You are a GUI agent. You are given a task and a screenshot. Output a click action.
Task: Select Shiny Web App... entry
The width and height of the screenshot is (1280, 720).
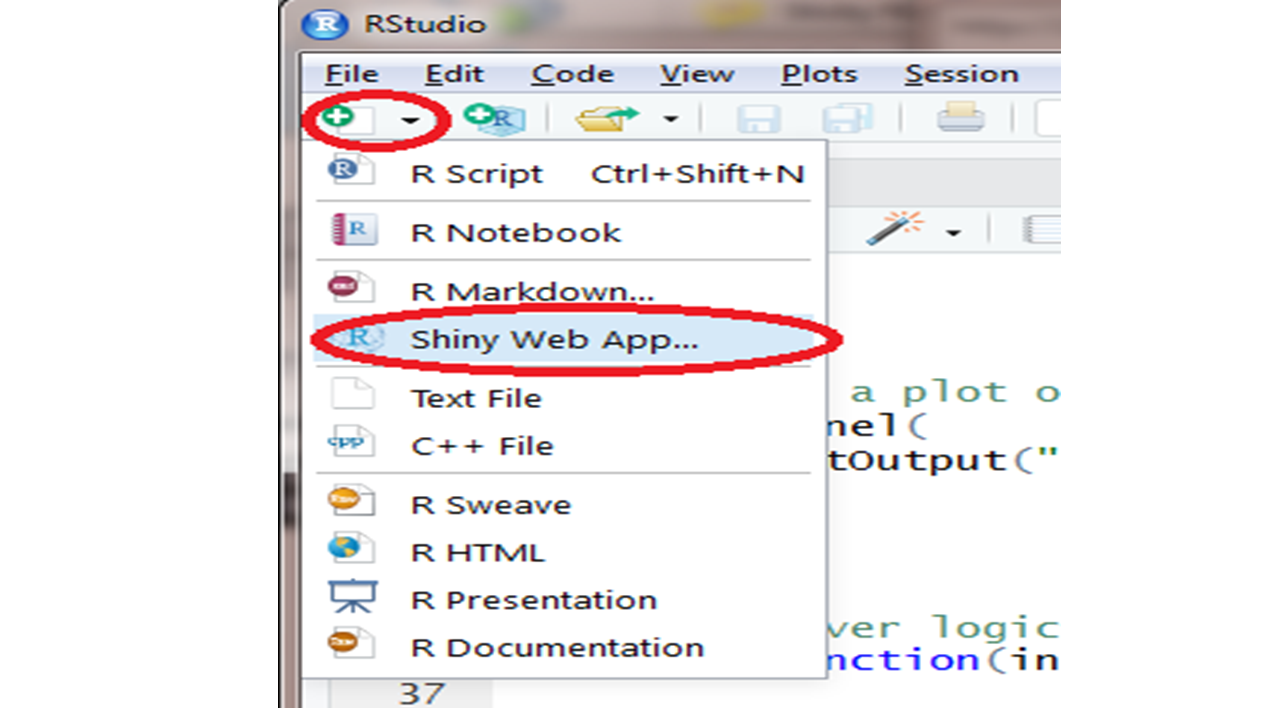tap(564, 339)
